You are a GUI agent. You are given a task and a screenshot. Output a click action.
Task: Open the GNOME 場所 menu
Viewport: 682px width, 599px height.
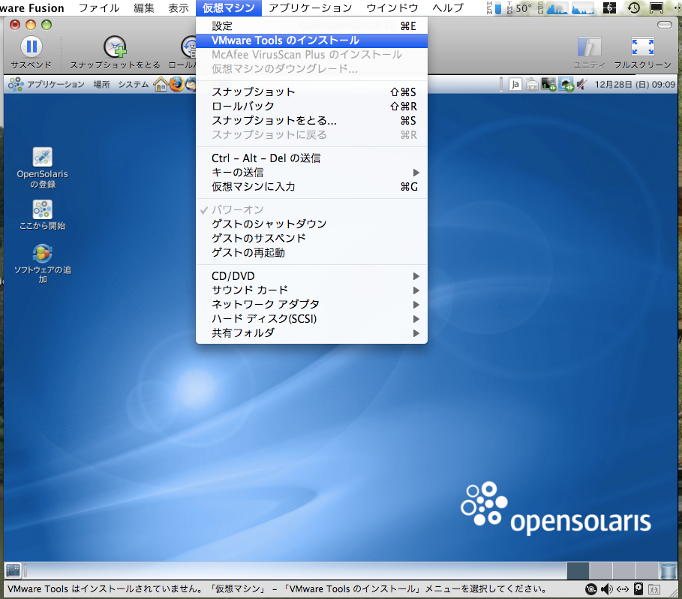101,84
